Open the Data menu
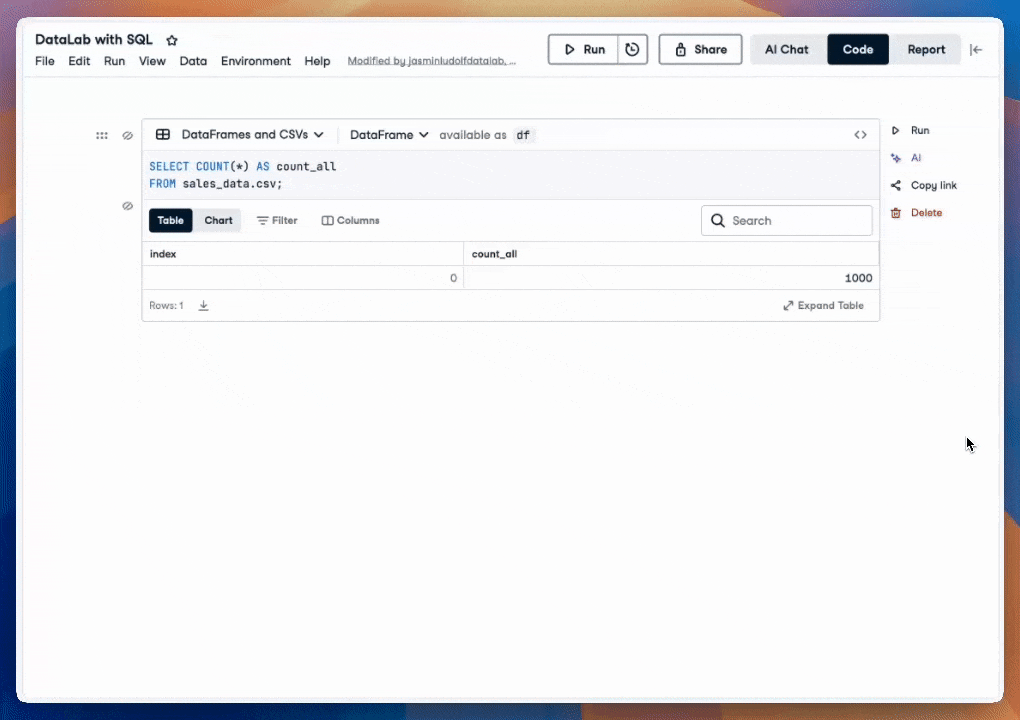The image size is (1020, 720). (x=193, y=60)
